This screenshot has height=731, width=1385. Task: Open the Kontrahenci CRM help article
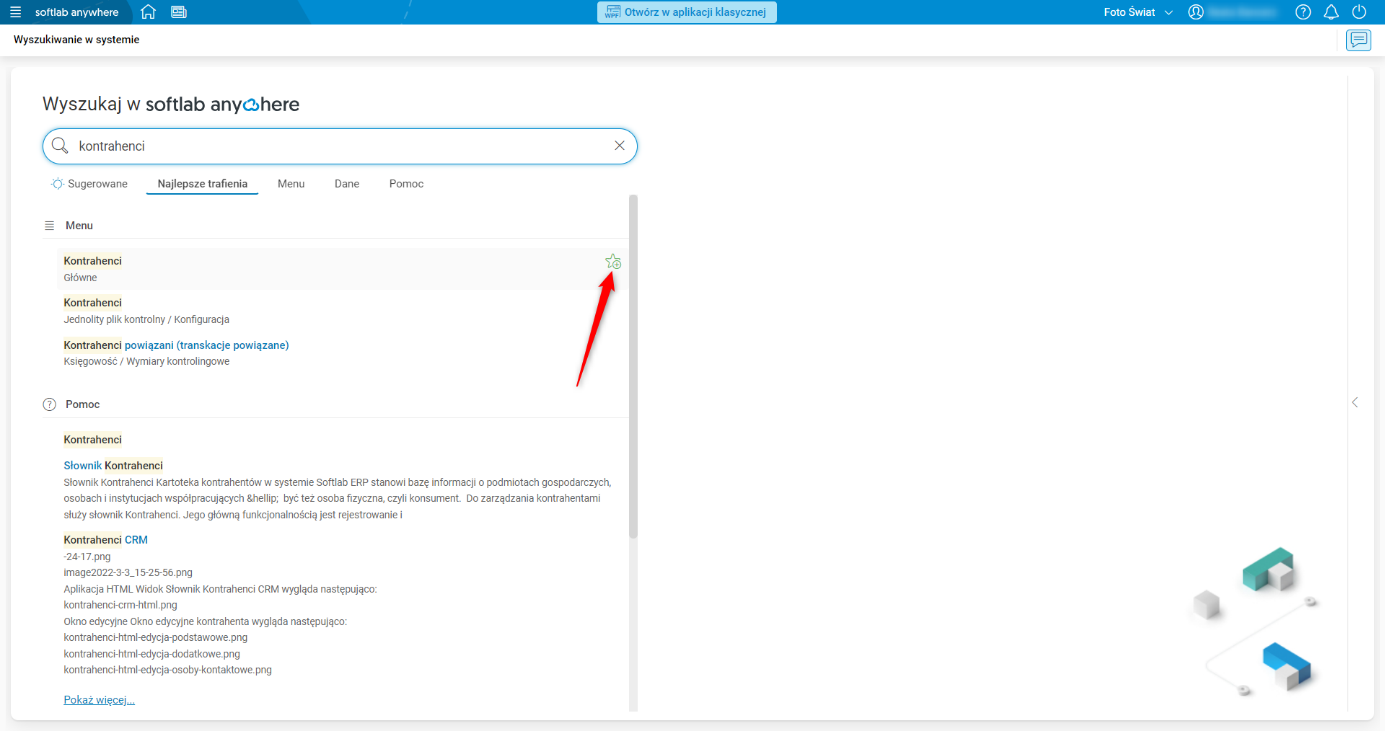point(105,540)
